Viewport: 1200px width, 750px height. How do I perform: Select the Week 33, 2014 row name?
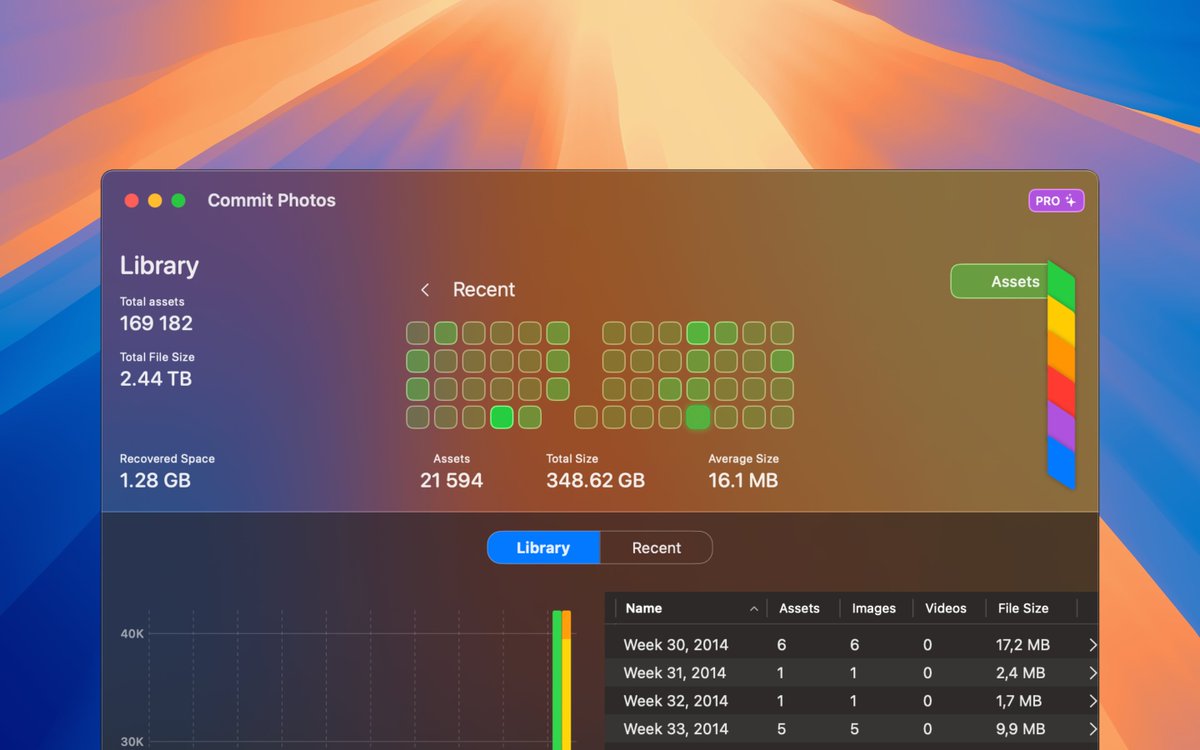tap(676, 729)
